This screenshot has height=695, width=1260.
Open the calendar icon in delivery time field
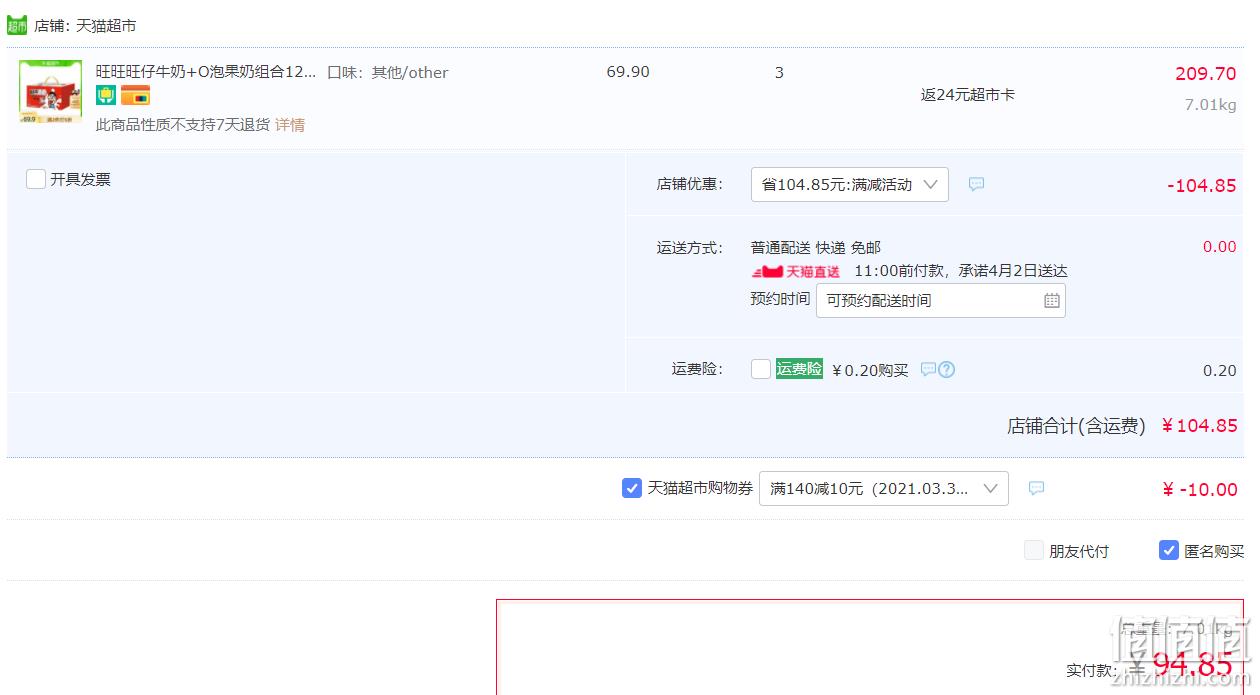1051,300
